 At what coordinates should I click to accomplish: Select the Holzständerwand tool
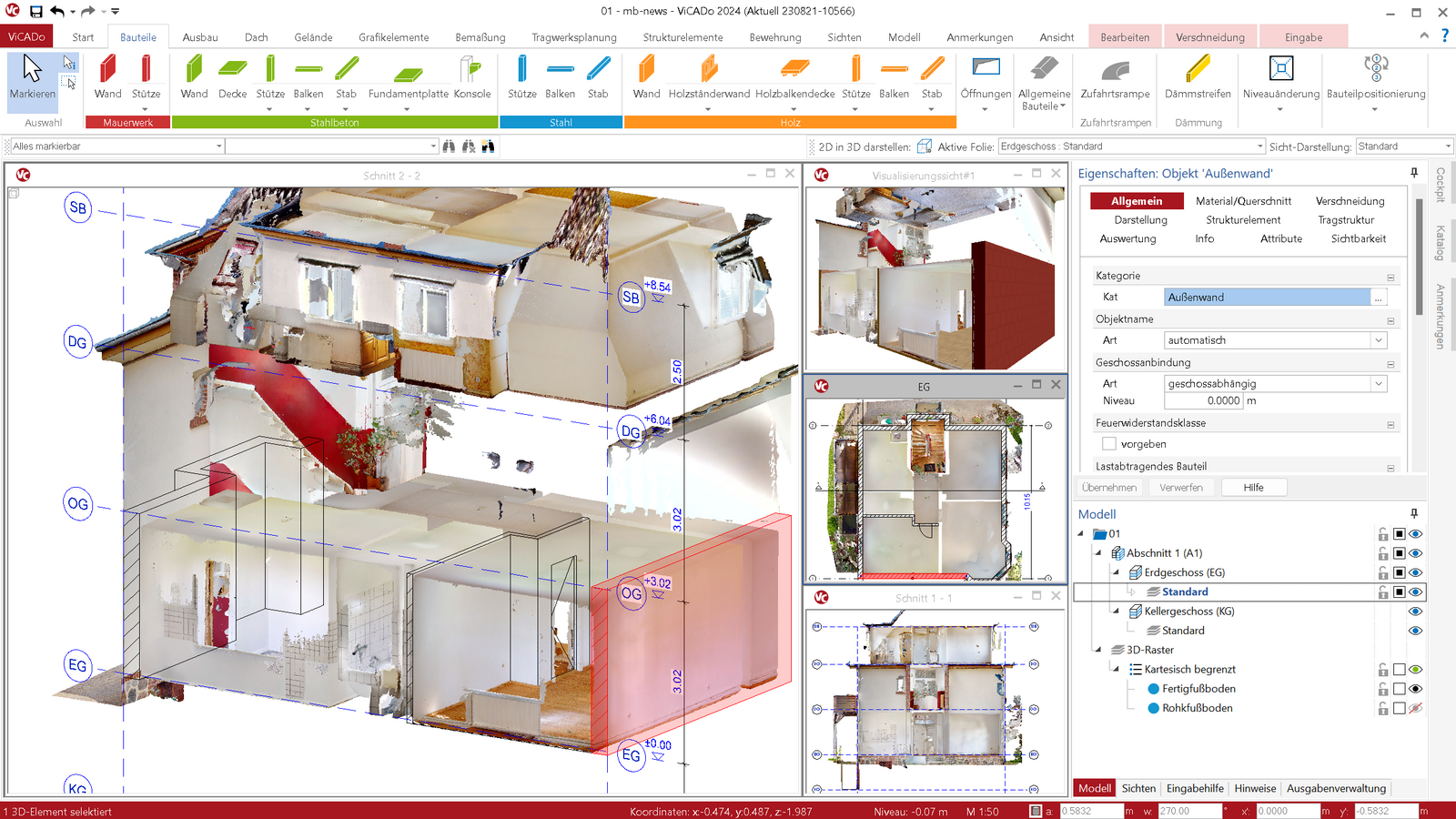point(709,77)
